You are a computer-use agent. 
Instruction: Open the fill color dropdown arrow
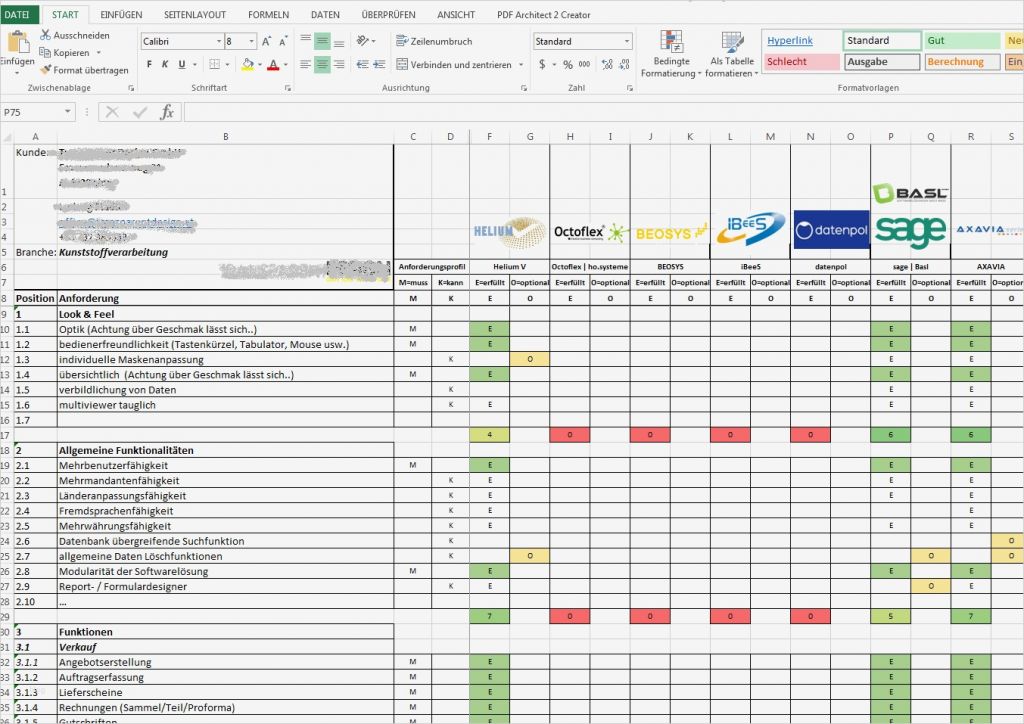tap(260, 63)
